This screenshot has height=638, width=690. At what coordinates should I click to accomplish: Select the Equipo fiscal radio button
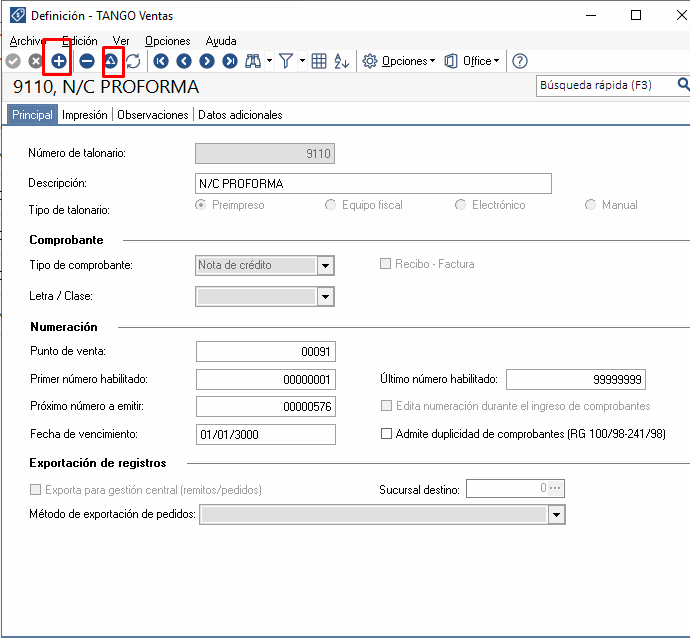[330, 205]
